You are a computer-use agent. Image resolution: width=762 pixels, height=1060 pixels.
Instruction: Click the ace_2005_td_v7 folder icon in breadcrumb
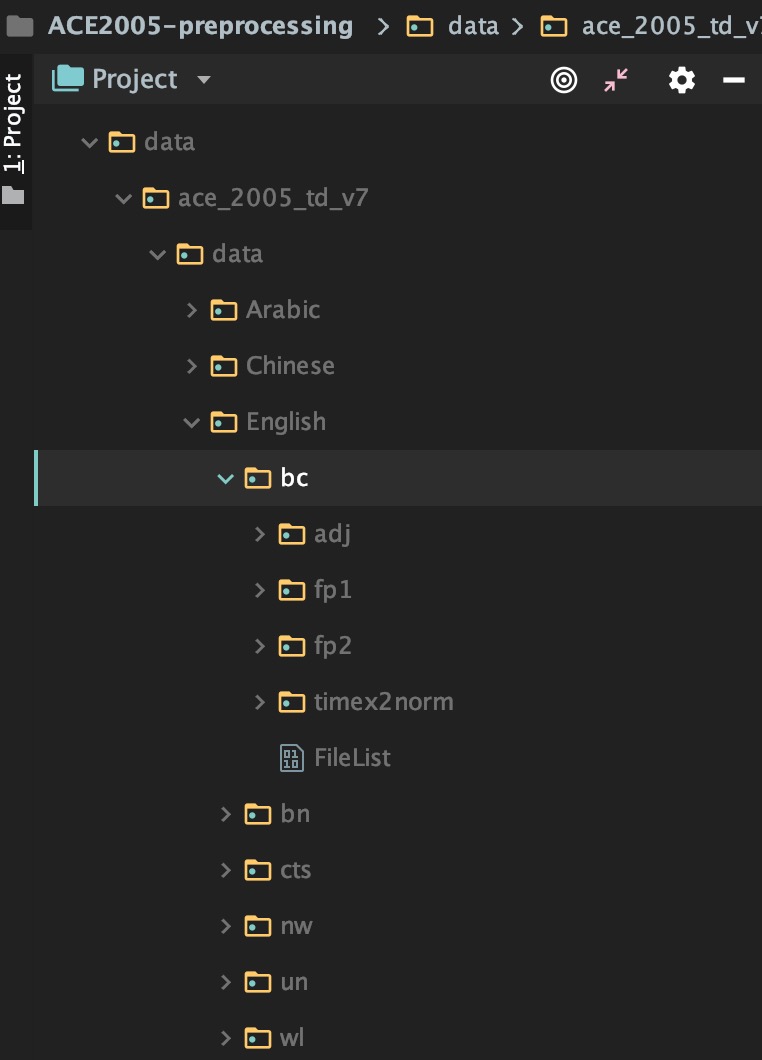554,26
